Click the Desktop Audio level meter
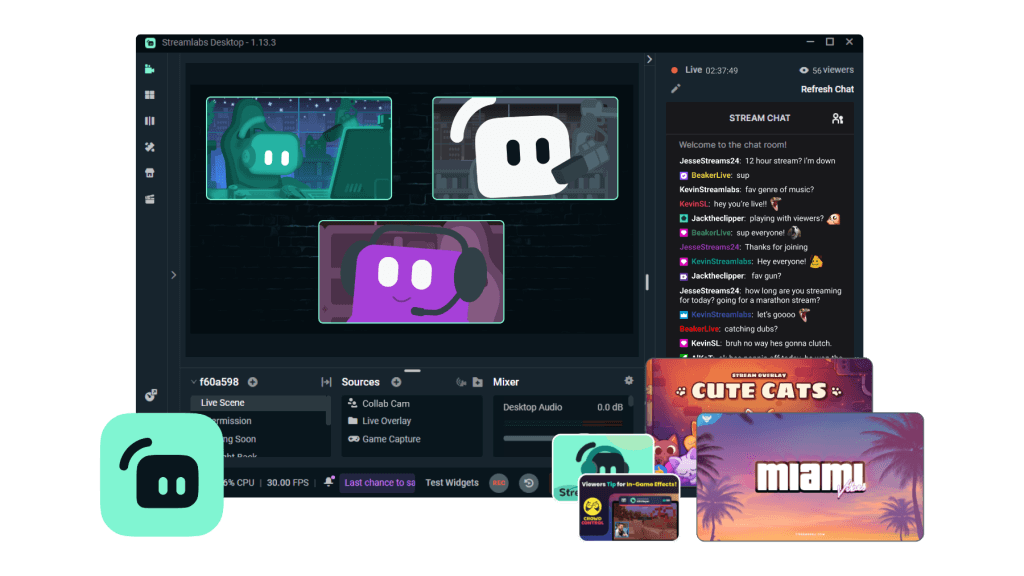Image resolution: width=1024 pixels, height=576 pixels. coord(563,423)
